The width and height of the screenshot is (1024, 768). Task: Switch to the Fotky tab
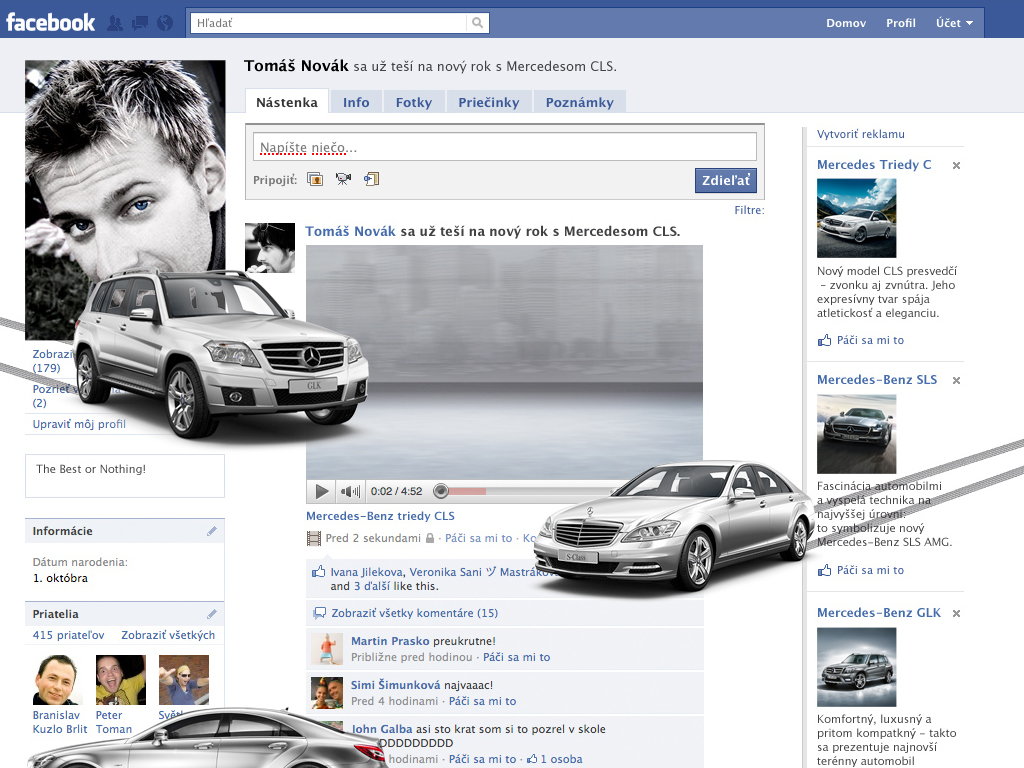413,102
